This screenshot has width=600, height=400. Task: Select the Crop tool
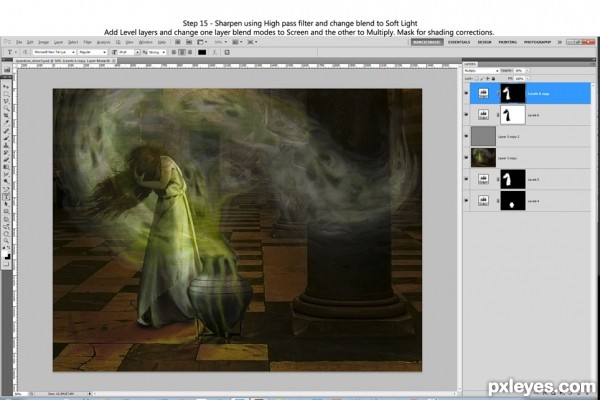coord(7,116)
